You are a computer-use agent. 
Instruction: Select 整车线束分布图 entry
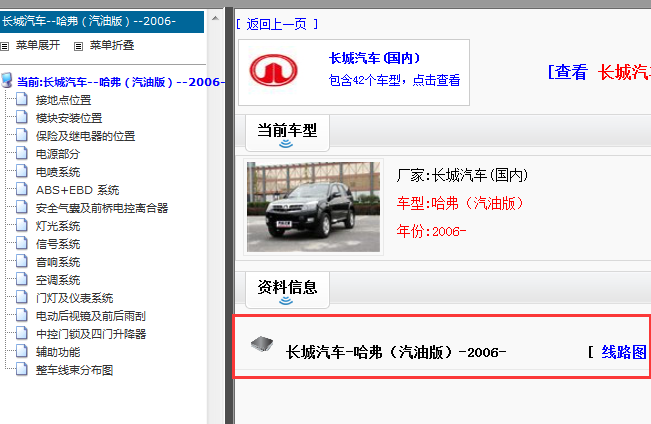tap(74, 370)
